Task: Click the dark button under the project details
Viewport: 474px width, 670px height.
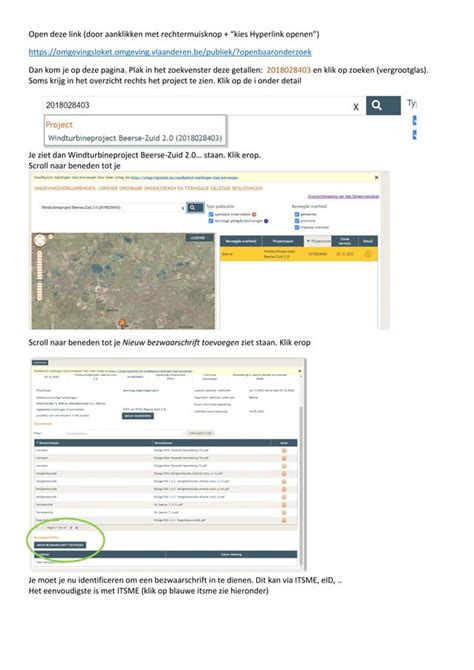Action: (x=138, y=416)
